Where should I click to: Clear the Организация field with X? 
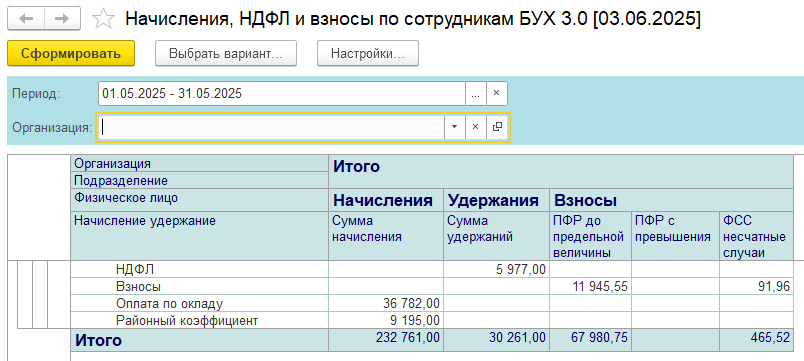click(x=475, y=127)
